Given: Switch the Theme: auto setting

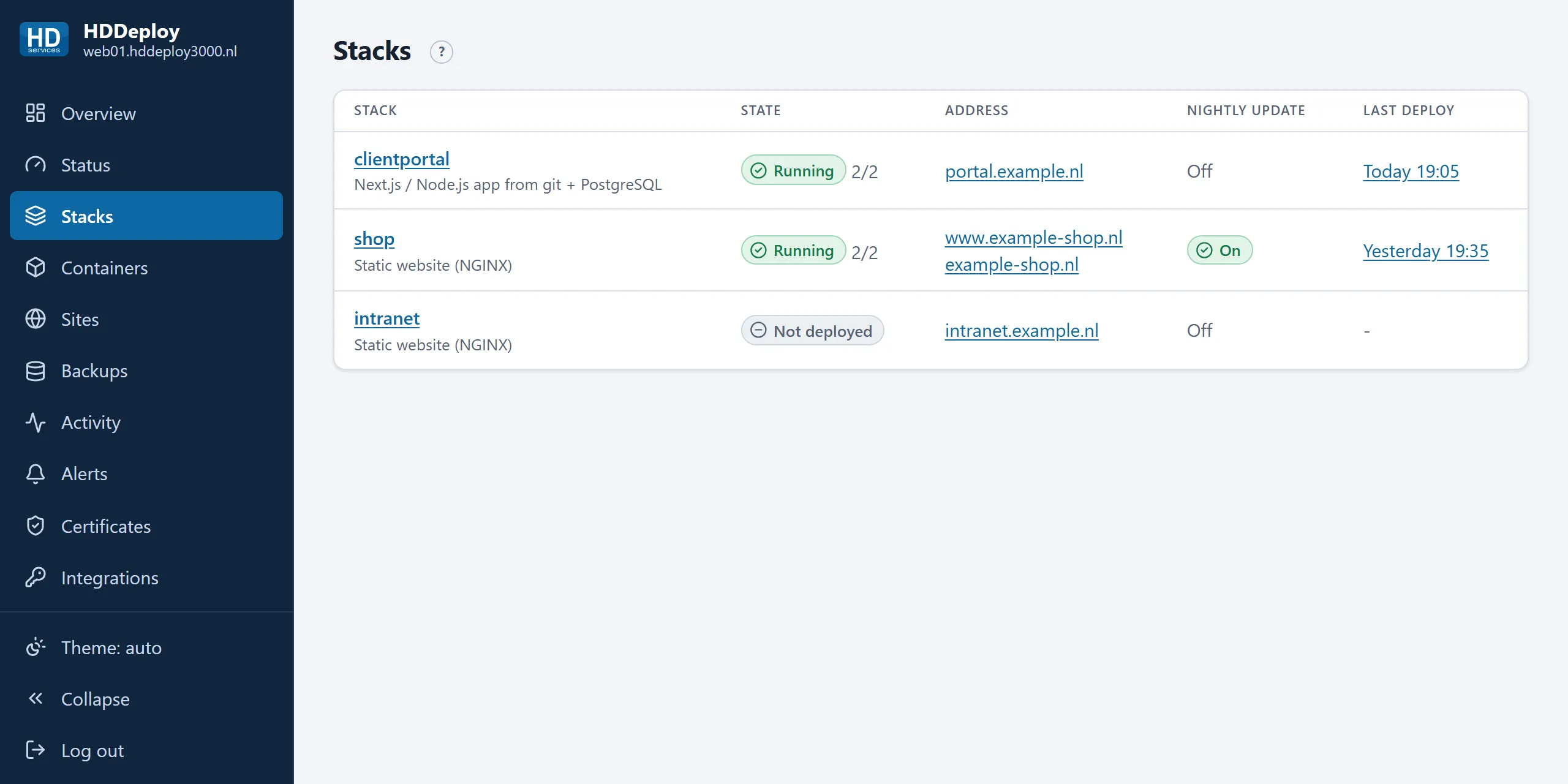Looking at the screenshot, I should [x=146, y=647].
